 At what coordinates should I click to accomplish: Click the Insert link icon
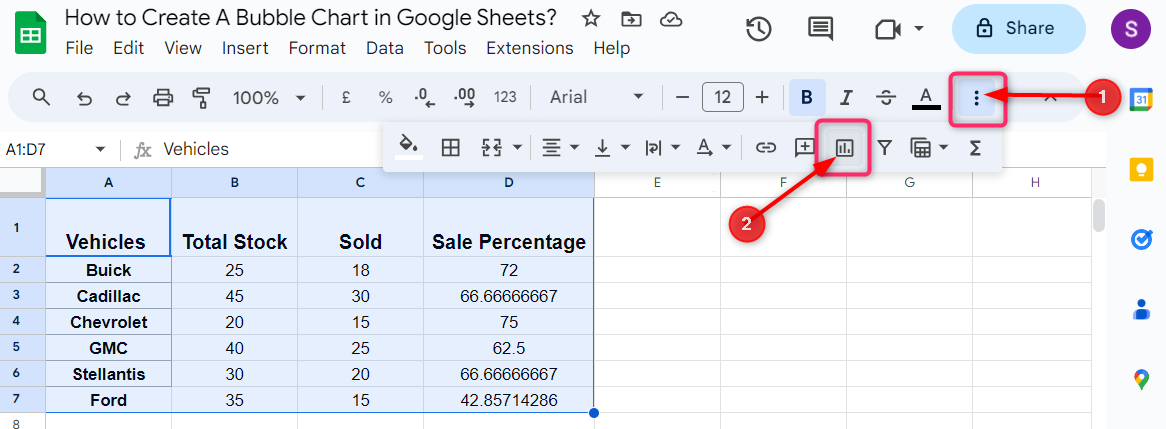click(765, 148)
